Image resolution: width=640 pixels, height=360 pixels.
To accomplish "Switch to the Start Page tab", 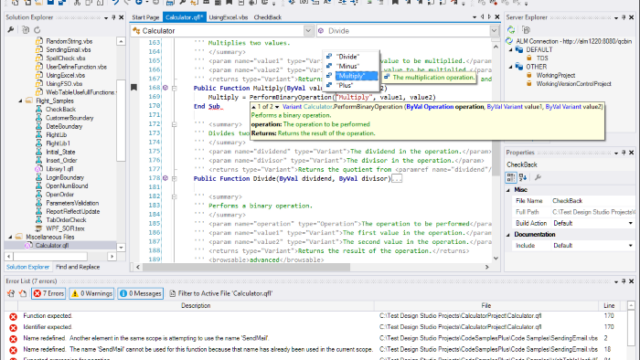I will pos(145,17).
